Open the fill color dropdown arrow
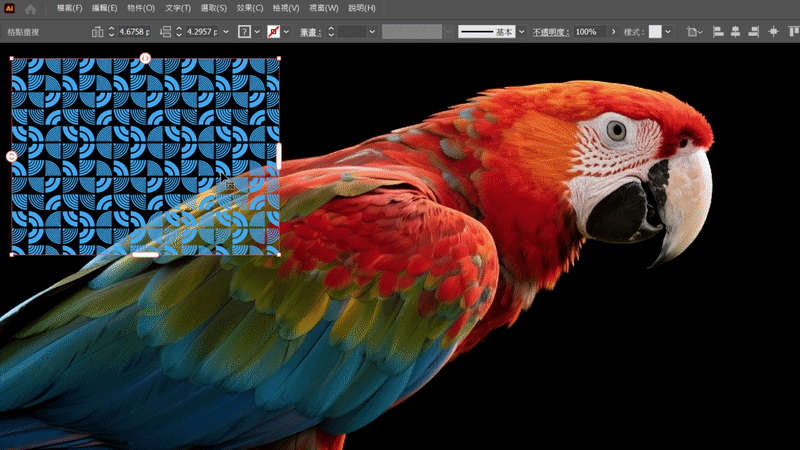This screenshot has width=800, height=450. point(257,32)
